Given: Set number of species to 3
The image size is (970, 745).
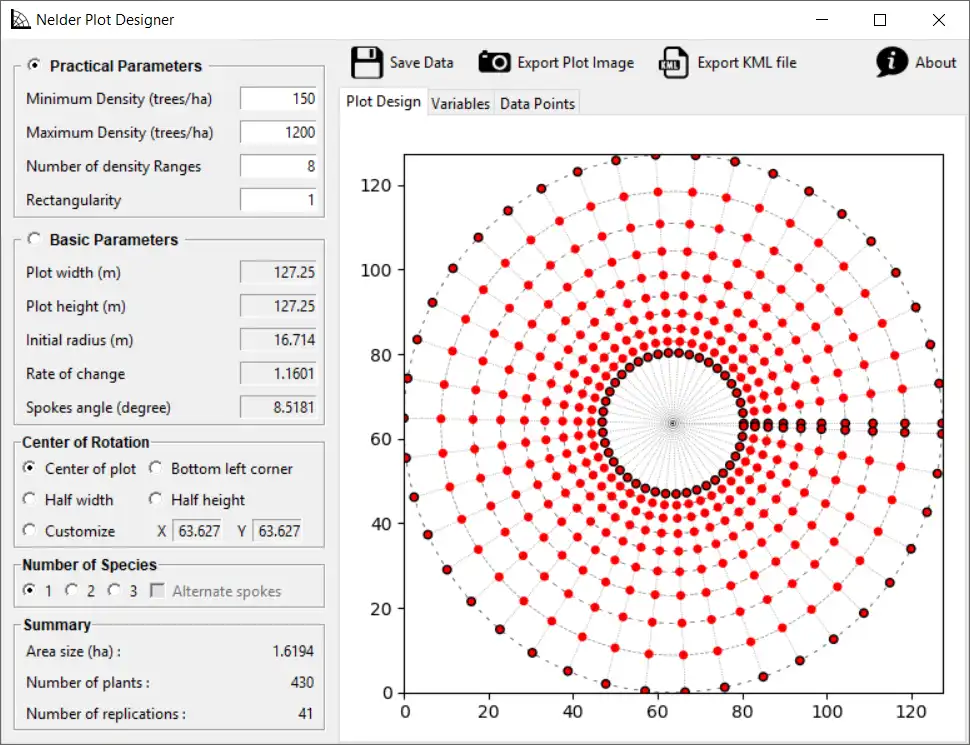Looking at the screenshot, I should click(114, 590).
